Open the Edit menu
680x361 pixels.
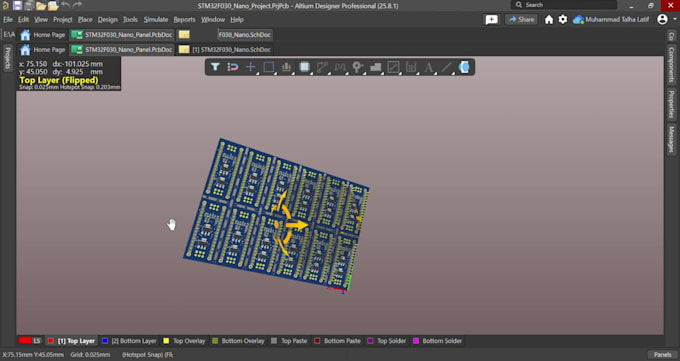click(23, 20)
